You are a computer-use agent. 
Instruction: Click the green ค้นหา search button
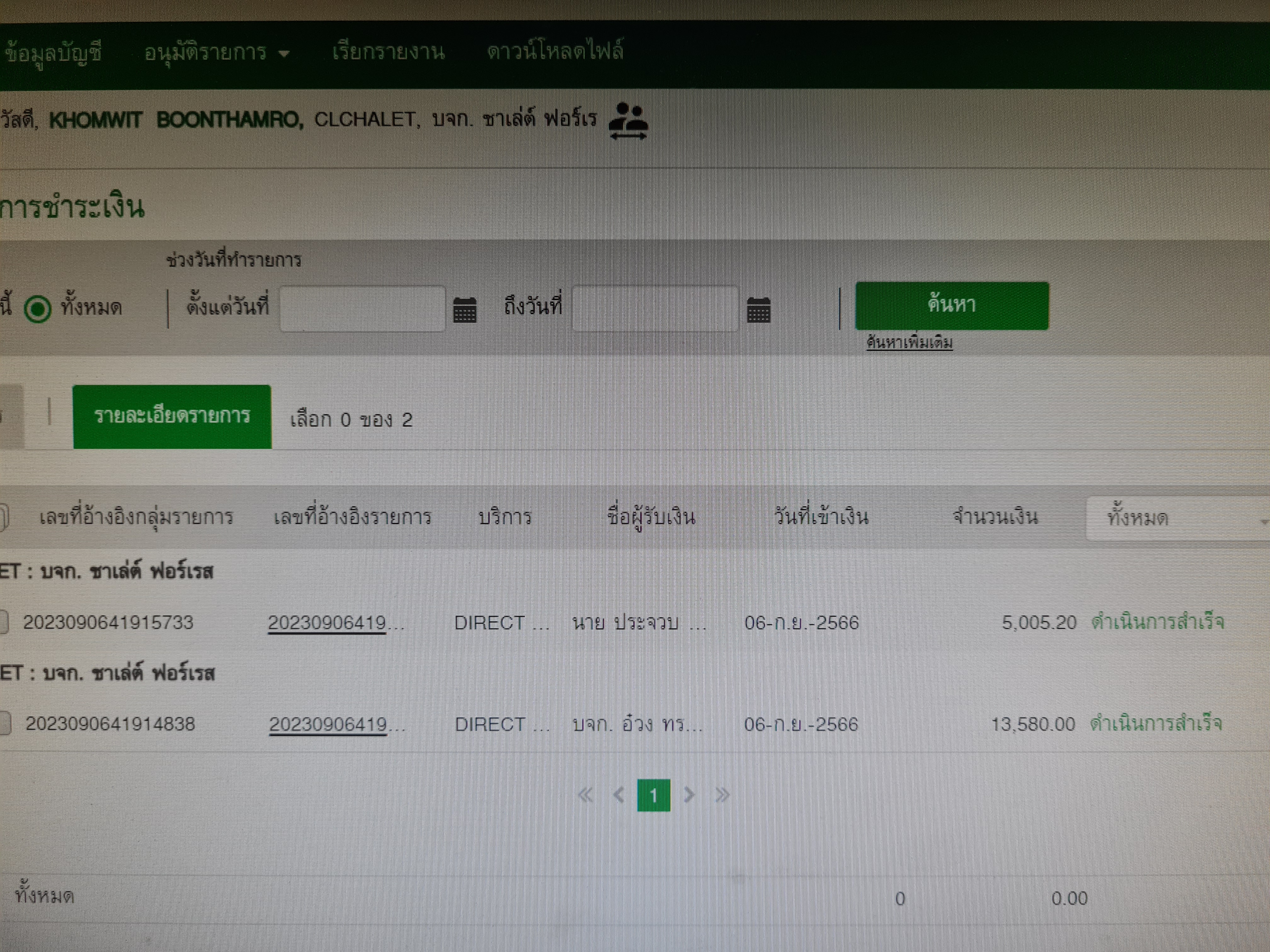tap(951, 305)
